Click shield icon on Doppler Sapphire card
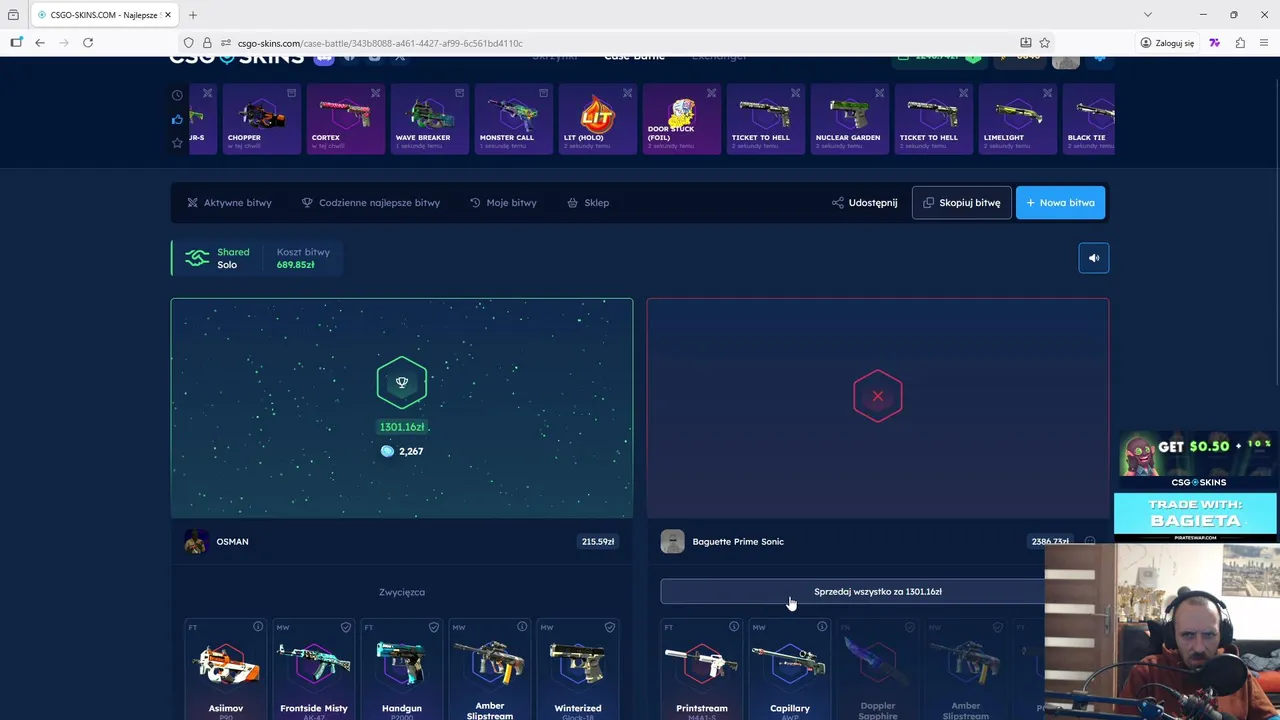Image resolution: width=1280 pixels, height=720 pixels. tap(910, 627)
